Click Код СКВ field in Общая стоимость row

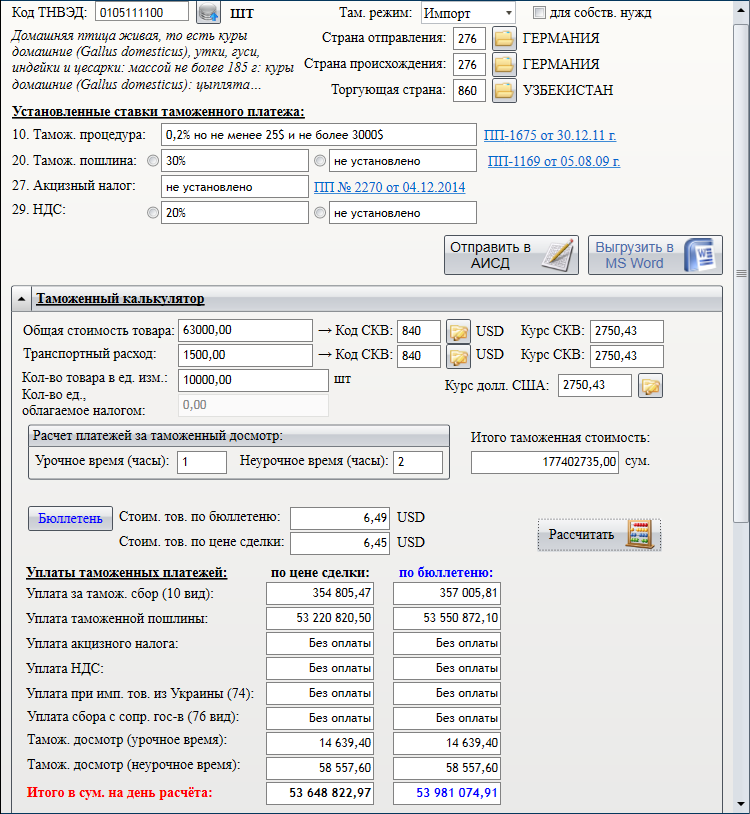[419, 331]
